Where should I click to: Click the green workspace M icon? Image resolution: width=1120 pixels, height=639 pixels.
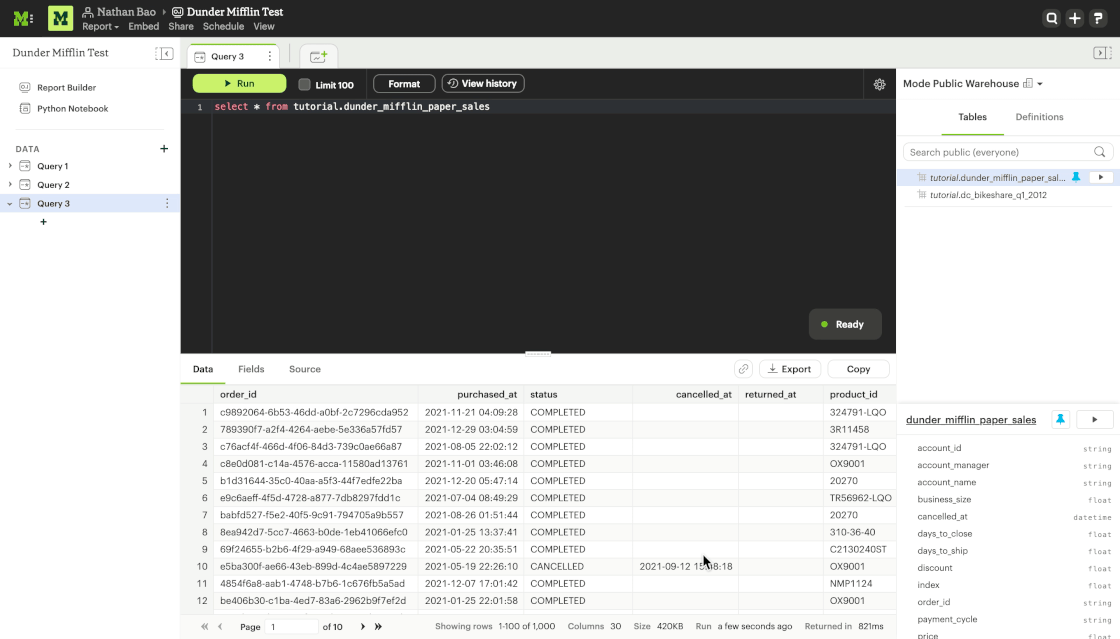(x=61, y=19)
